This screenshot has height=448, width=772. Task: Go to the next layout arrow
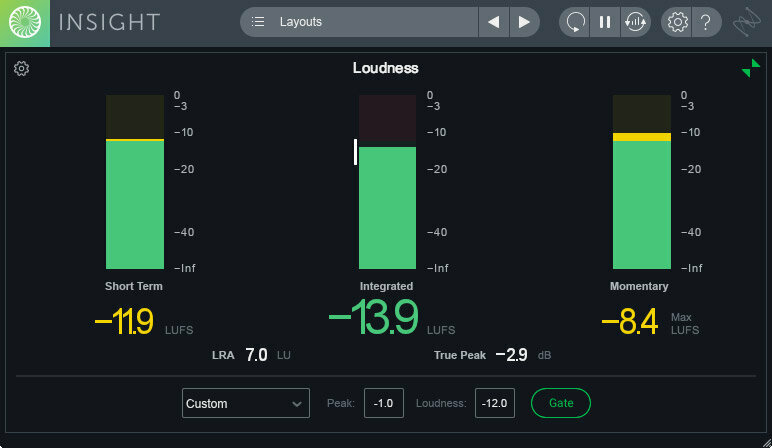point(524,22)
